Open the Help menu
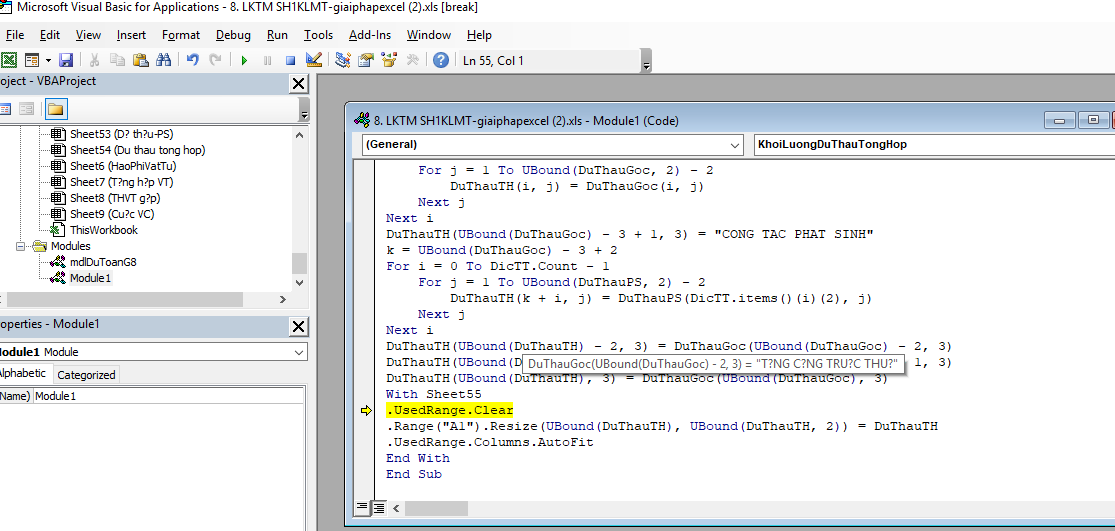The height and width of the screenshot is (531, 1115). point(479,35)
